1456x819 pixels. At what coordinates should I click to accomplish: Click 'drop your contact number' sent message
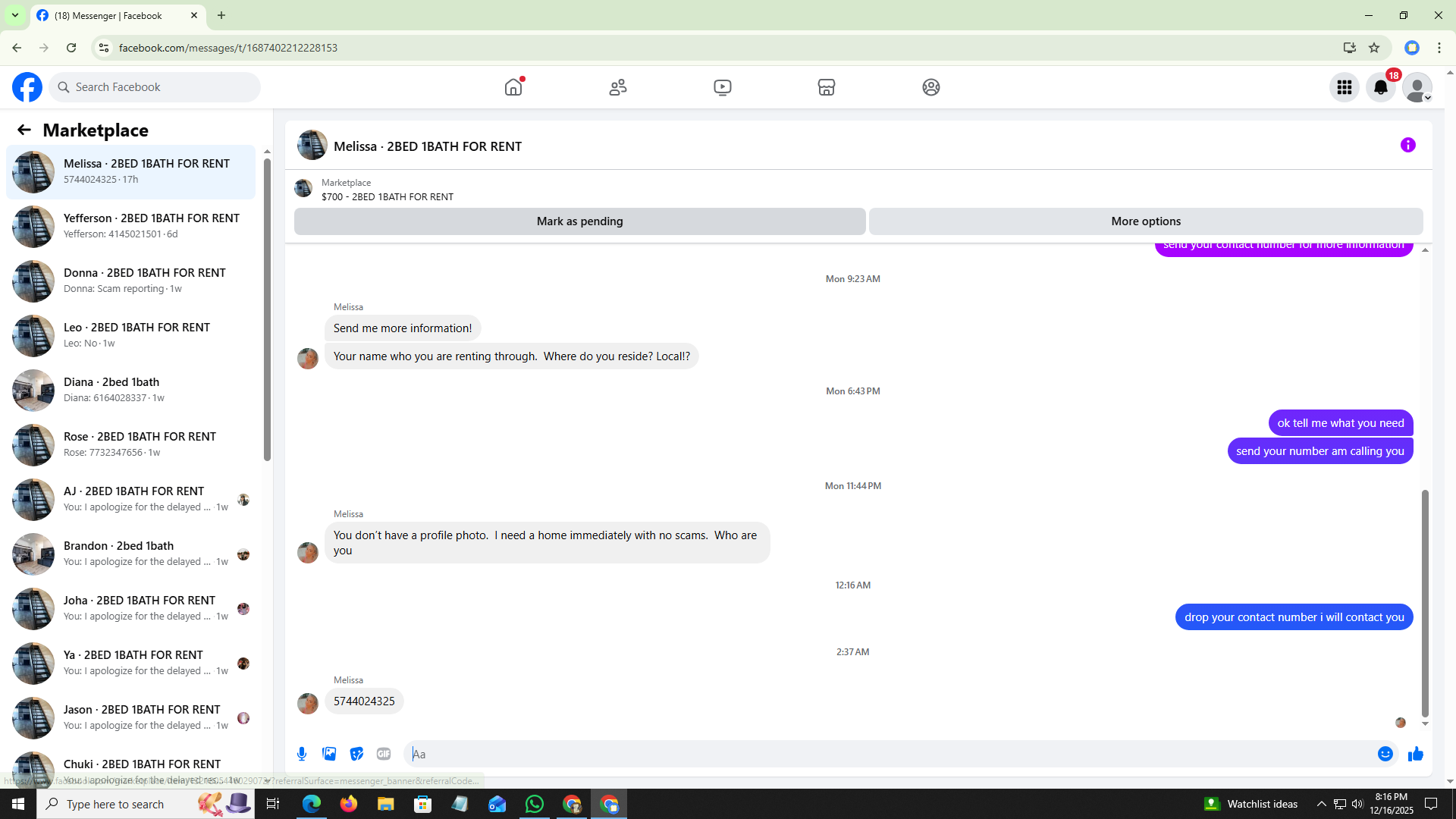pos(1294,617)
